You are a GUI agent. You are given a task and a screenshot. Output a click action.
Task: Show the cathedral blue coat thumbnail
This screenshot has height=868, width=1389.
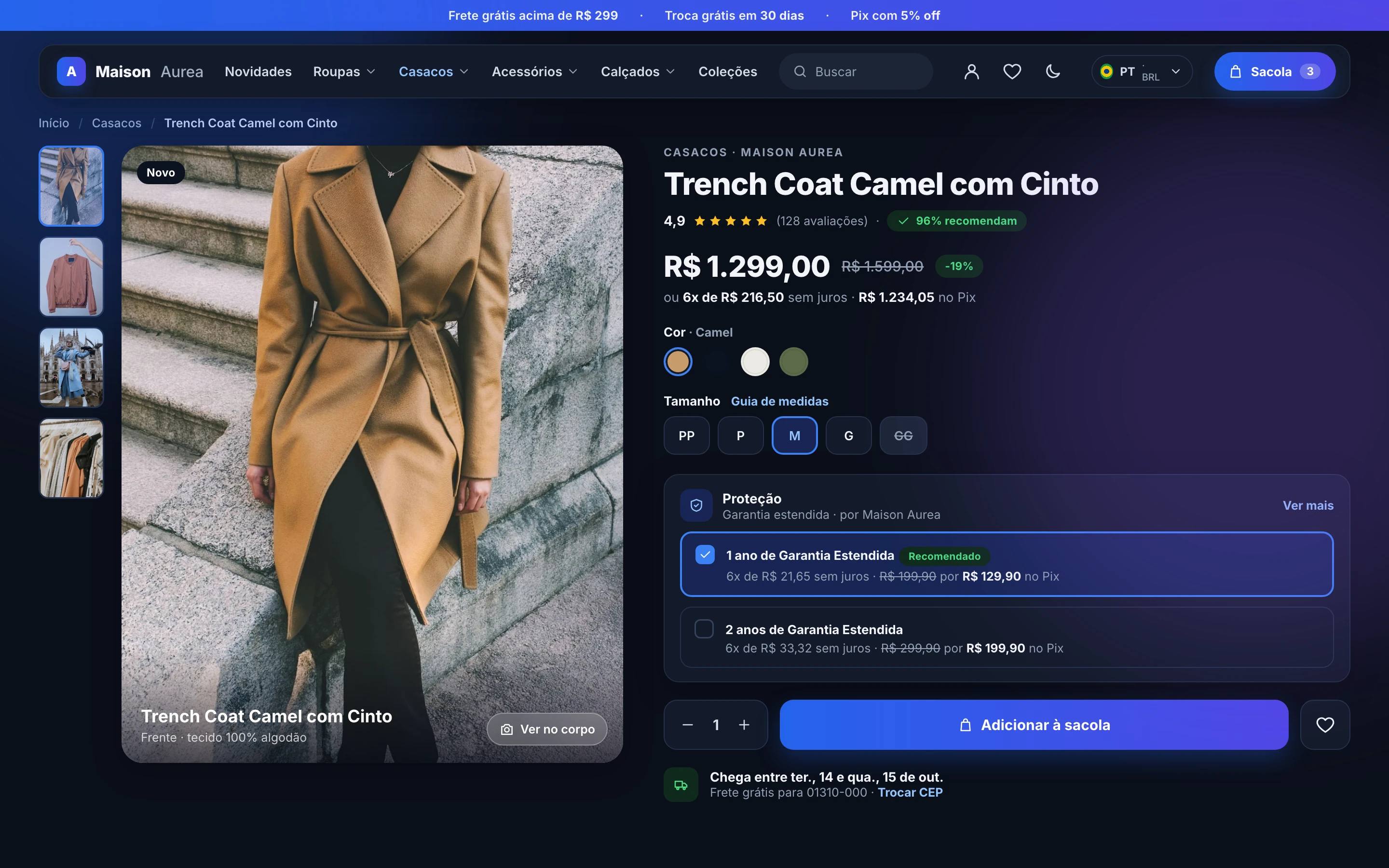[x=71, y=367]
